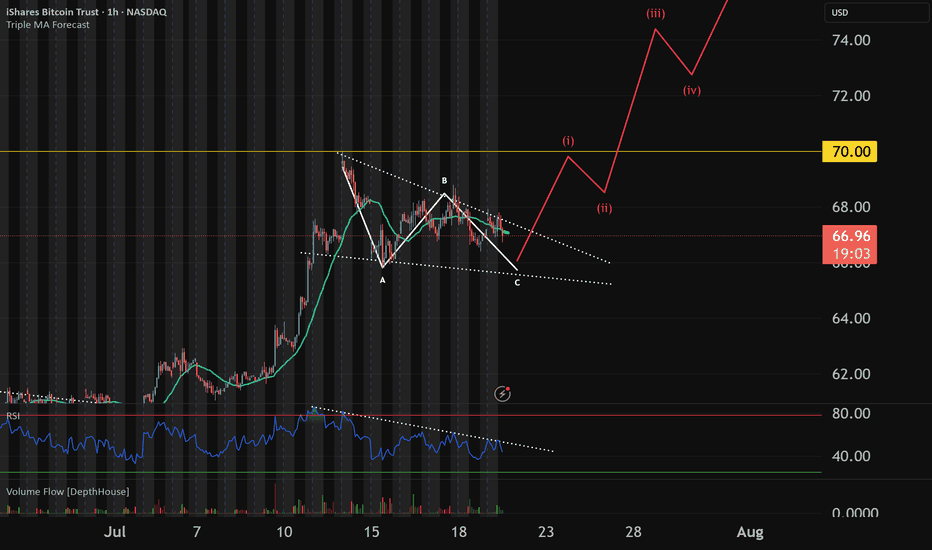
Task: Select wave label (ii) on projection
Action: point(604,208)
